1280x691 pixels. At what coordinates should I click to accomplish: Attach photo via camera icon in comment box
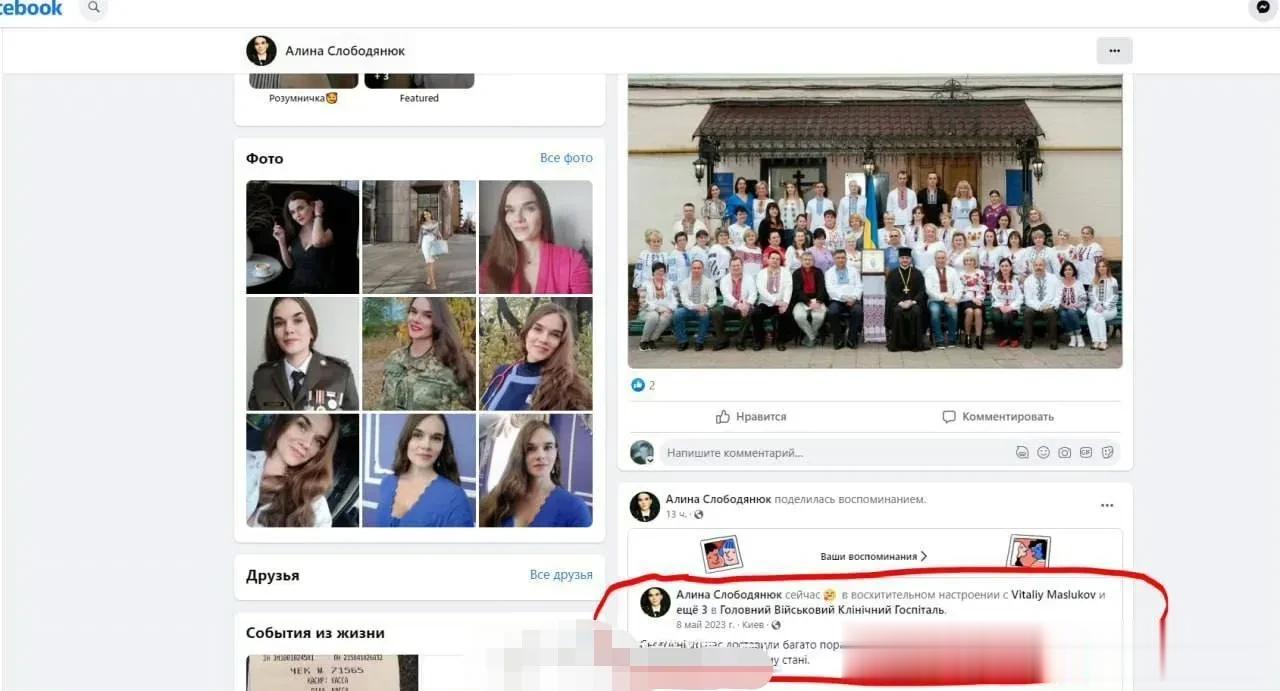(1065, 453)
